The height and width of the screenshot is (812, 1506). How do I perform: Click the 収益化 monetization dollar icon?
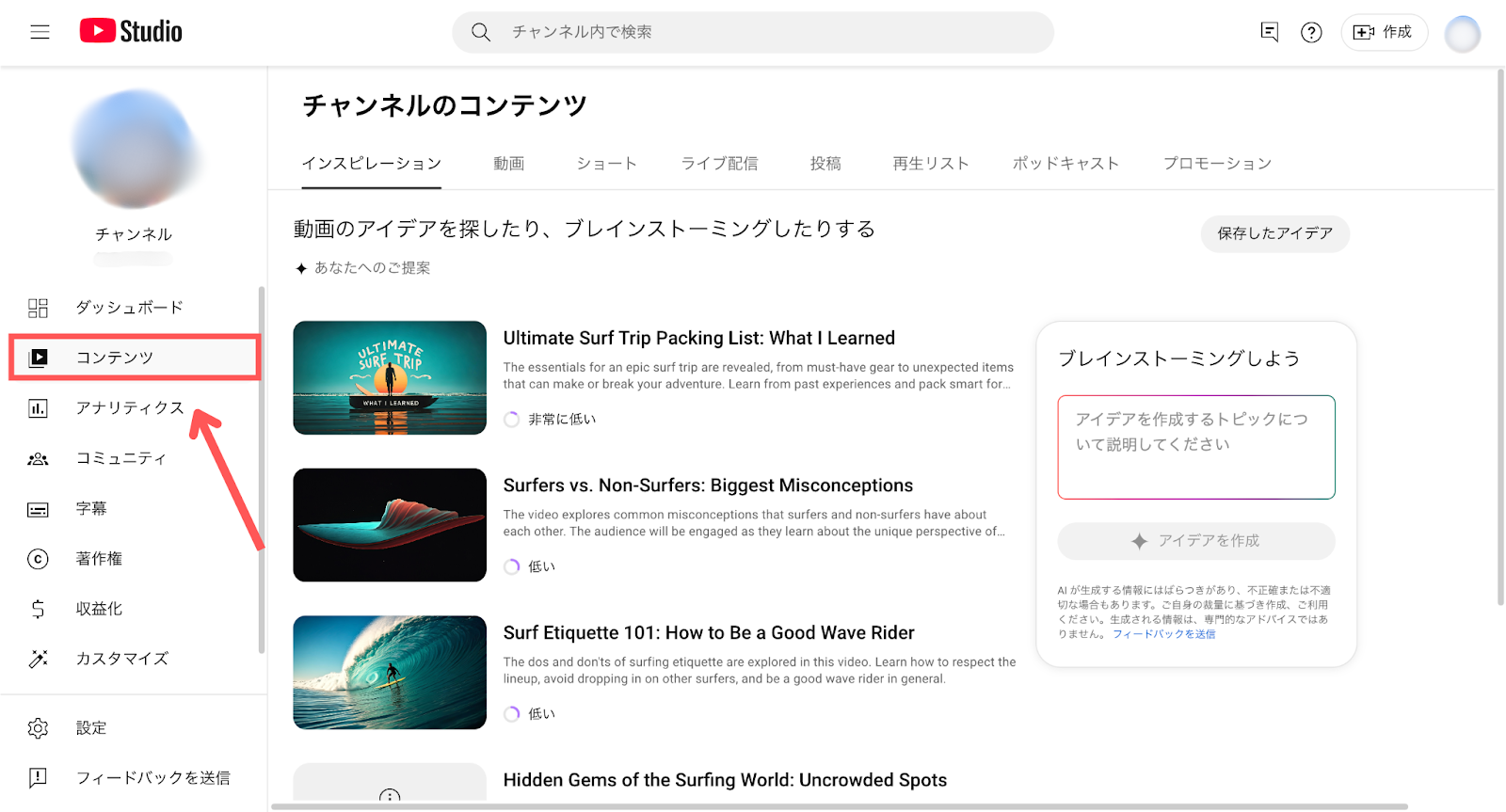point(38,609)
